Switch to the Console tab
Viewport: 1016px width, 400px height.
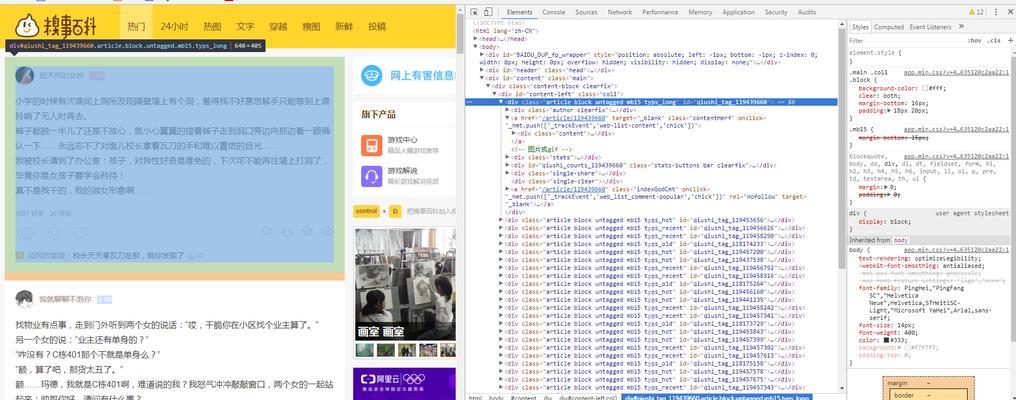(553, 12)
